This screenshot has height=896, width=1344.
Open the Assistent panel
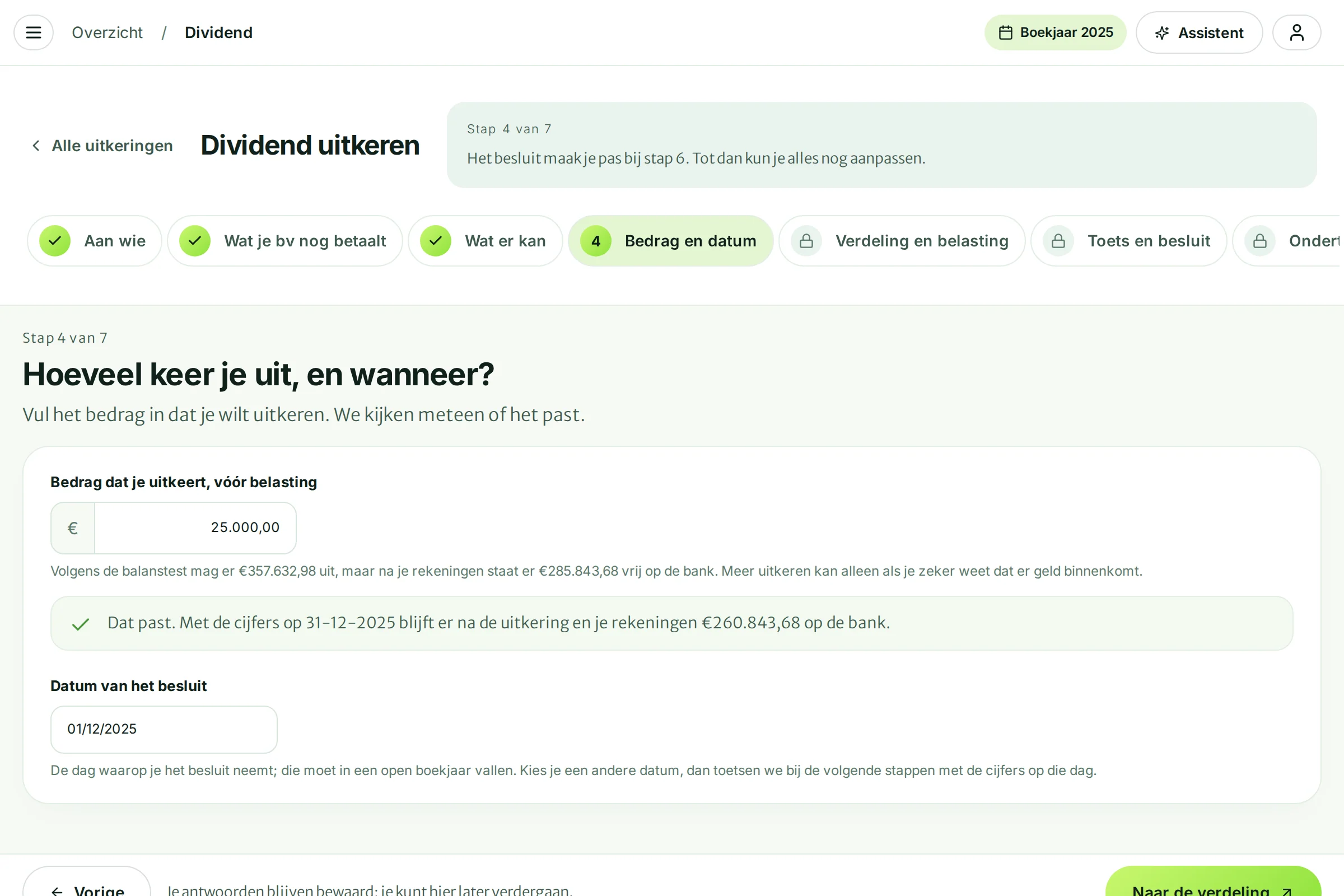(x=1198, y=32)
